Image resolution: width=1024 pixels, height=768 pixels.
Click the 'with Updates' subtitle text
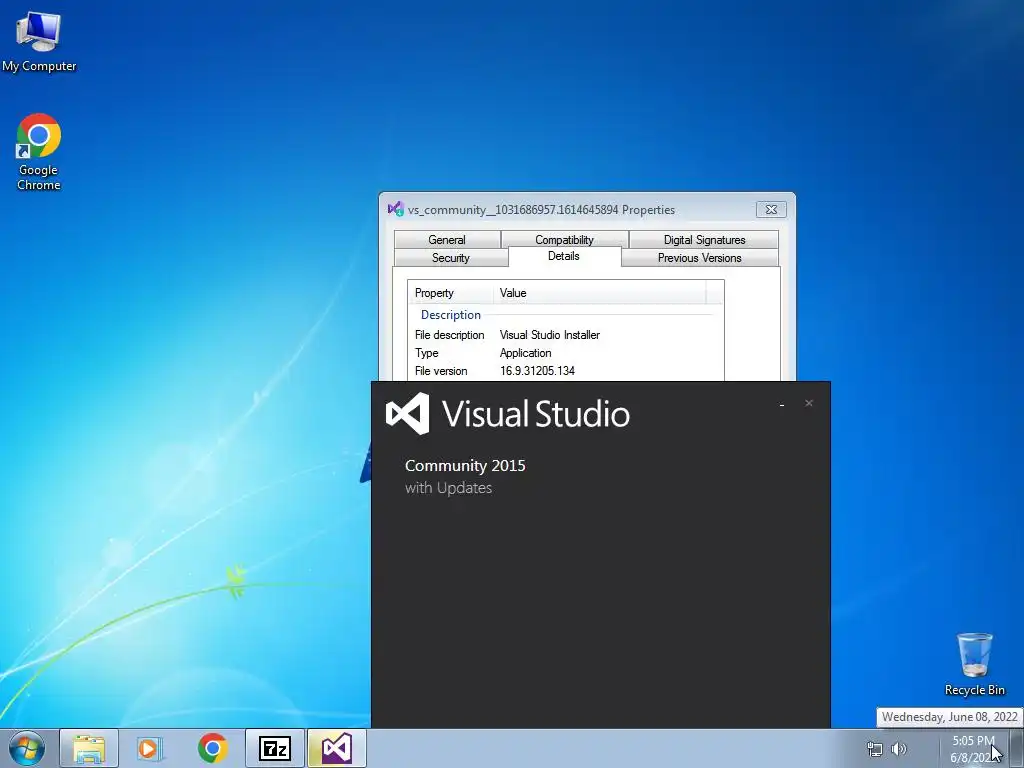pos(448,488)
